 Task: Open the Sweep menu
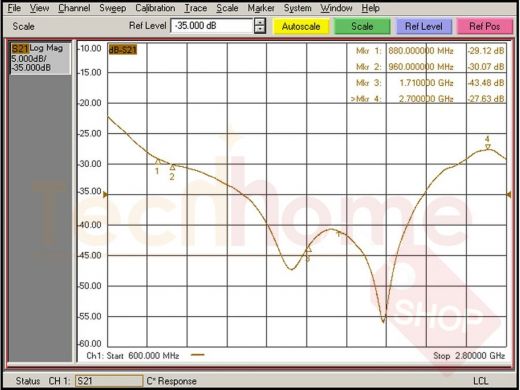(113, 8)
